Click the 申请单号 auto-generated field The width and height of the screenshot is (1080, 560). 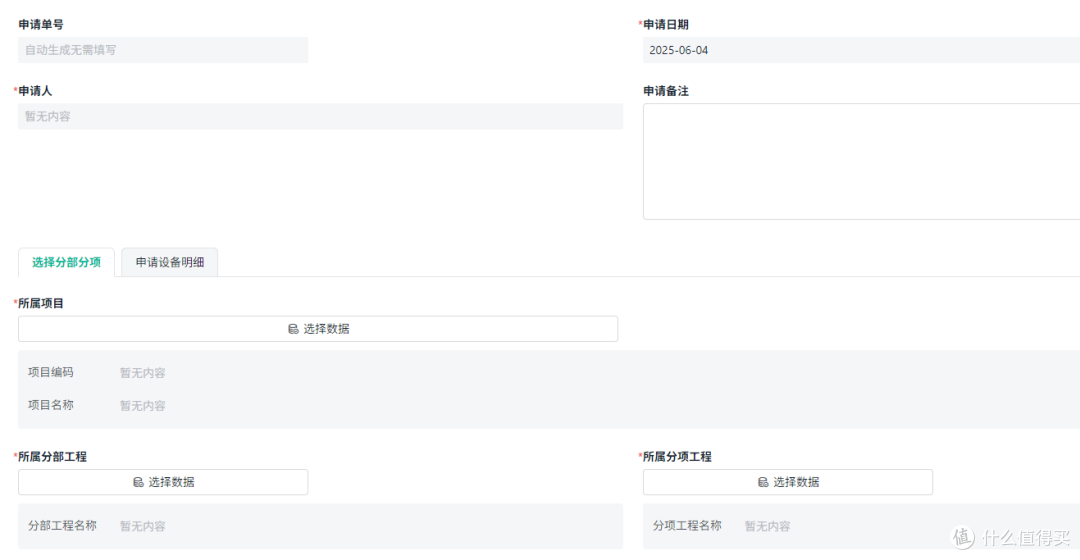pyautogui.click(x=163, y=50)
